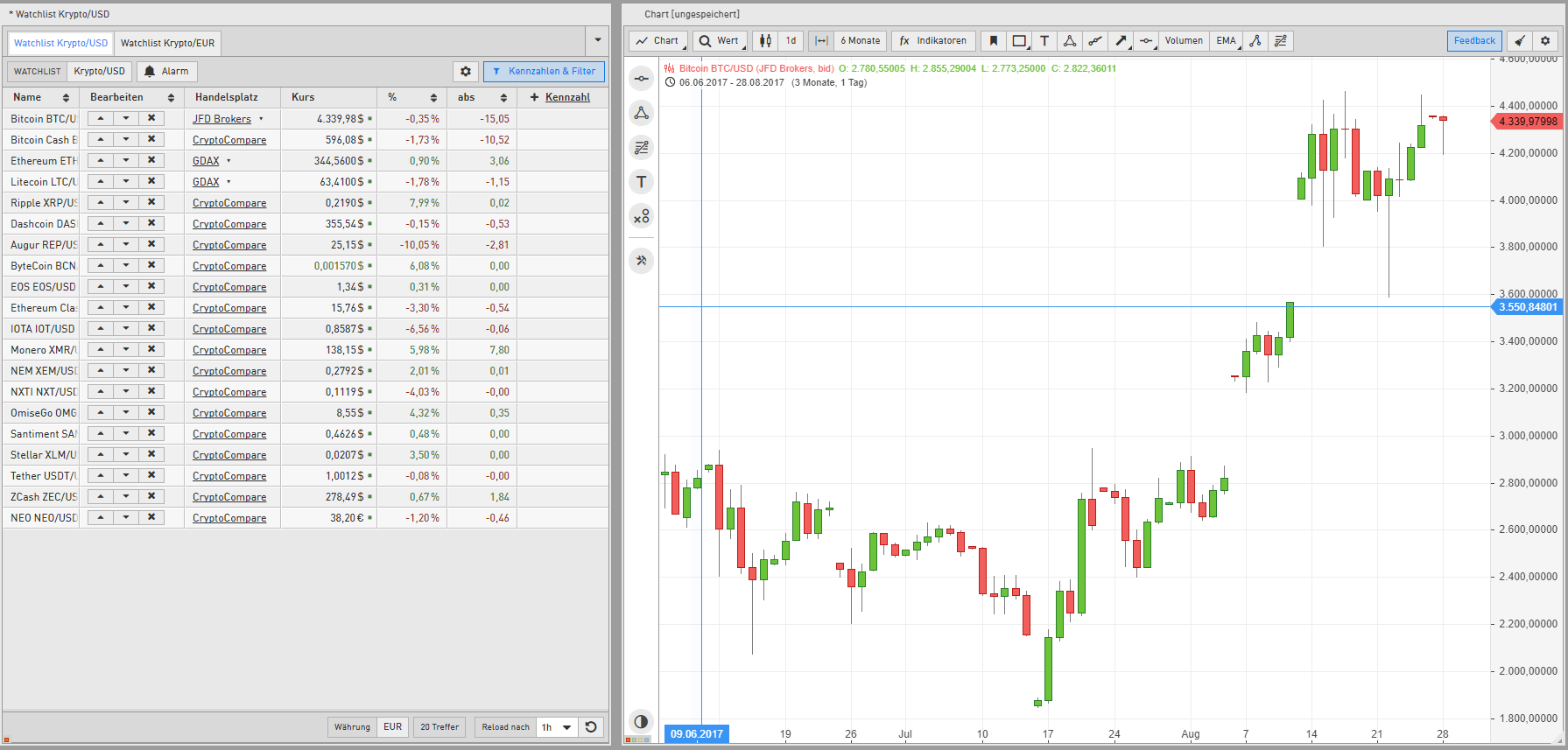Open candlestick chart type selector
This screenshot has height=750, width=1568.
click(766, 41)
